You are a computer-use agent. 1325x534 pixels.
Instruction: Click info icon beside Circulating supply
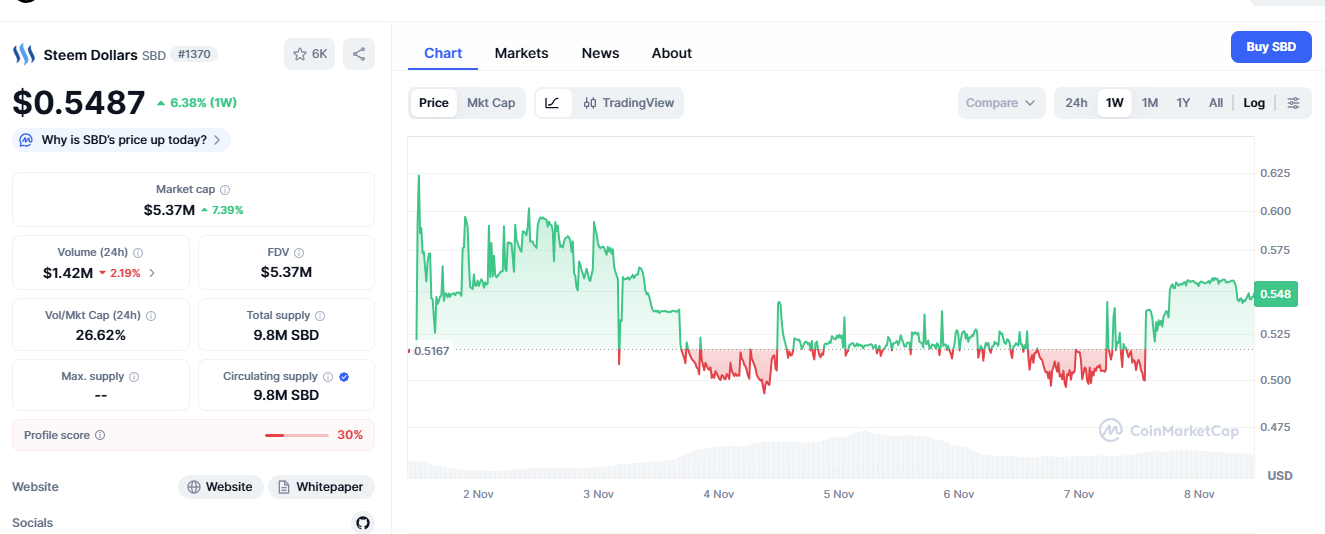point(327,377)
